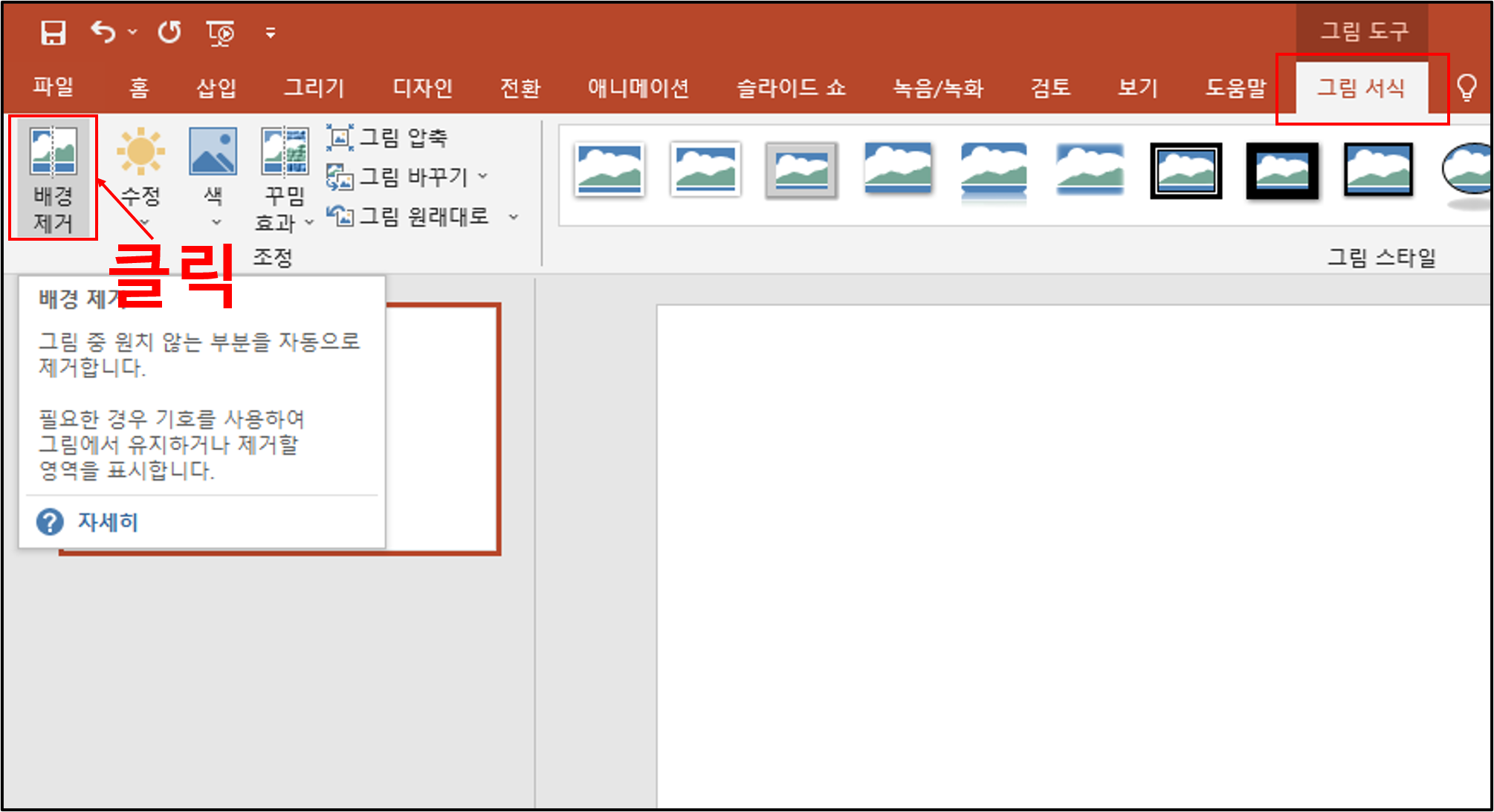Switch to the Insert (삽입) tab
This screenshot has width=1494, height=812.
point(216,88)
